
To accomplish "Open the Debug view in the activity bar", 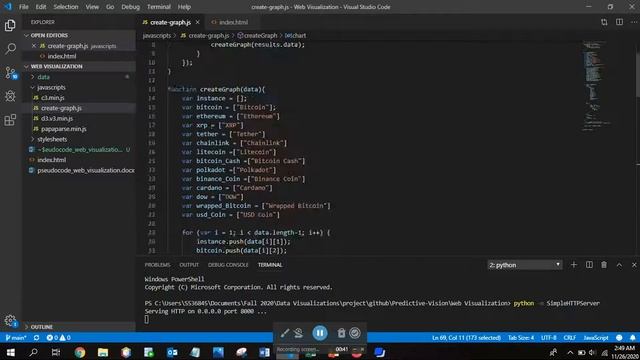I will (x=10, y=96).
